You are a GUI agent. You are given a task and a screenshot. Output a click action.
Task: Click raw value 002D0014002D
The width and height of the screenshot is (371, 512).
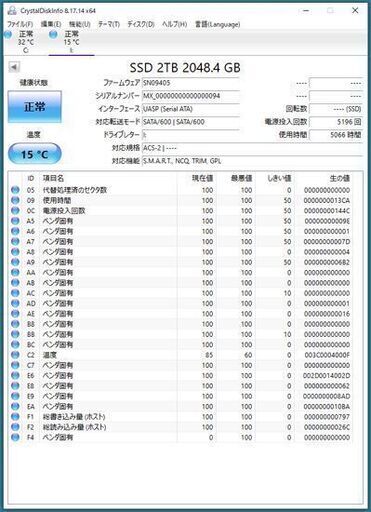[327, 376]
